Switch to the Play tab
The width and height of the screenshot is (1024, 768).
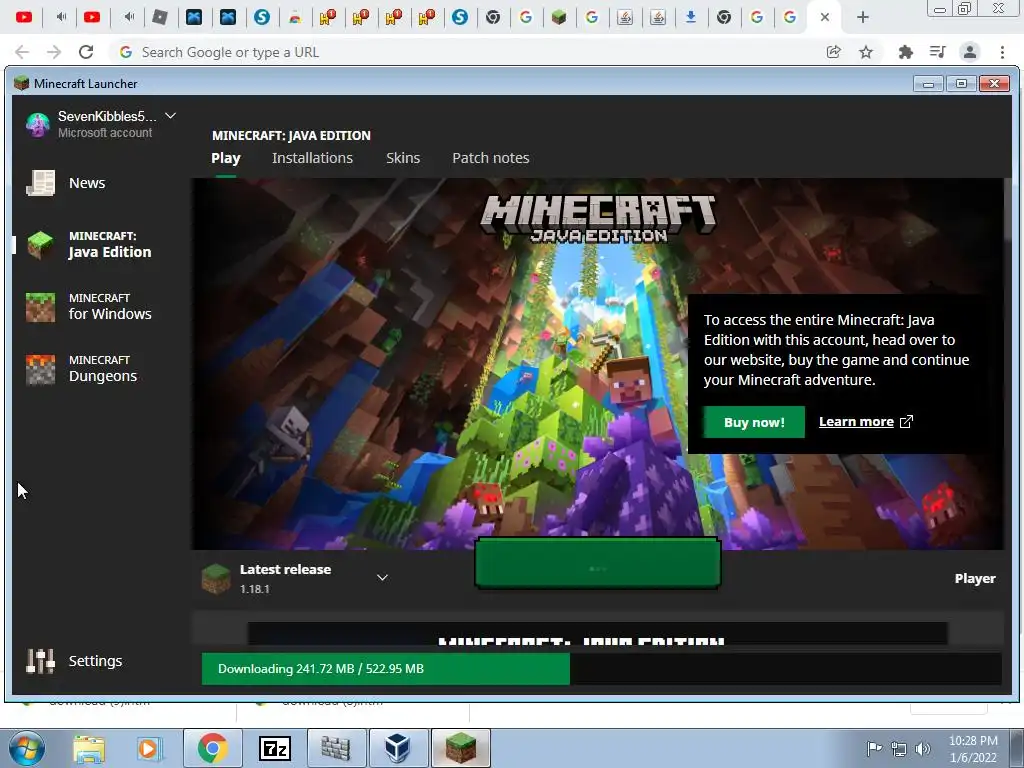[x=226, y=158]
